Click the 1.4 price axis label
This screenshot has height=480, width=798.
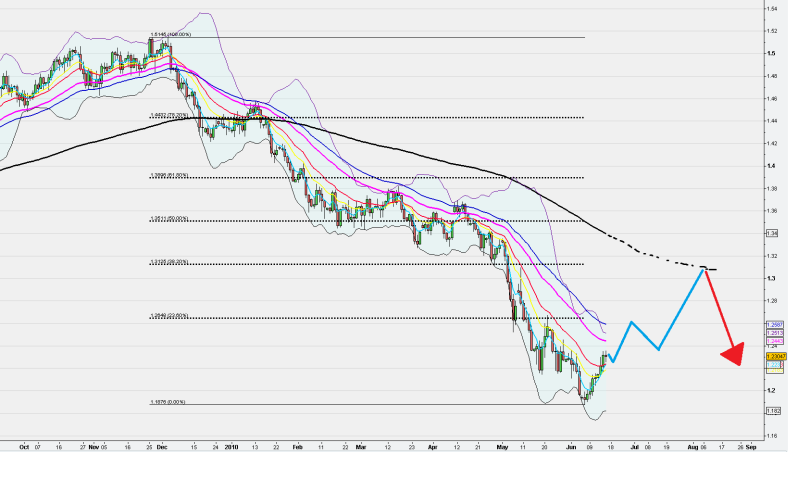(771, 166)
